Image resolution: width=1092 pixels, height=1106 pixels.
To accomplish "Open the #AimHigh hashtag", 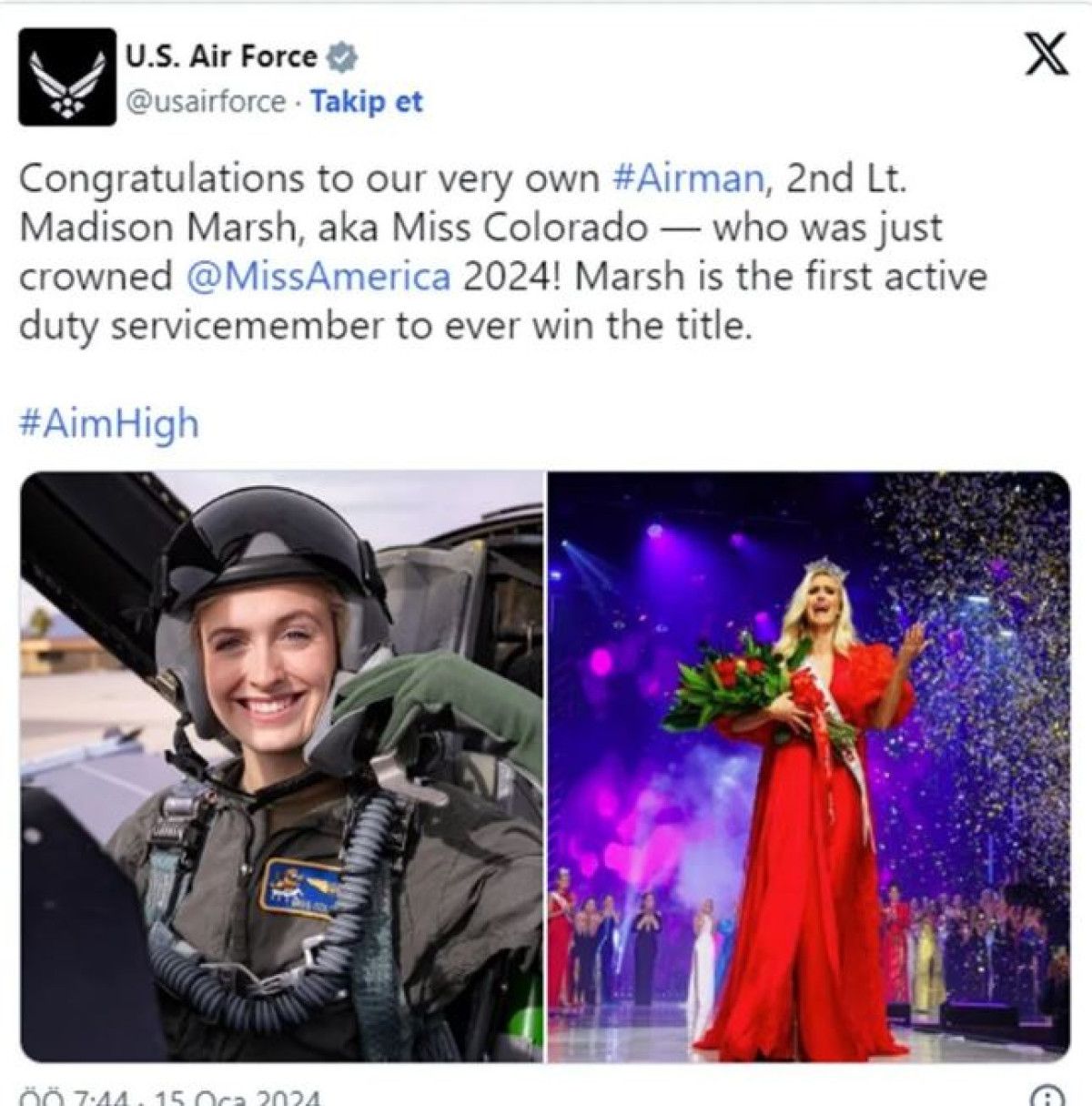I will [108, 425].
